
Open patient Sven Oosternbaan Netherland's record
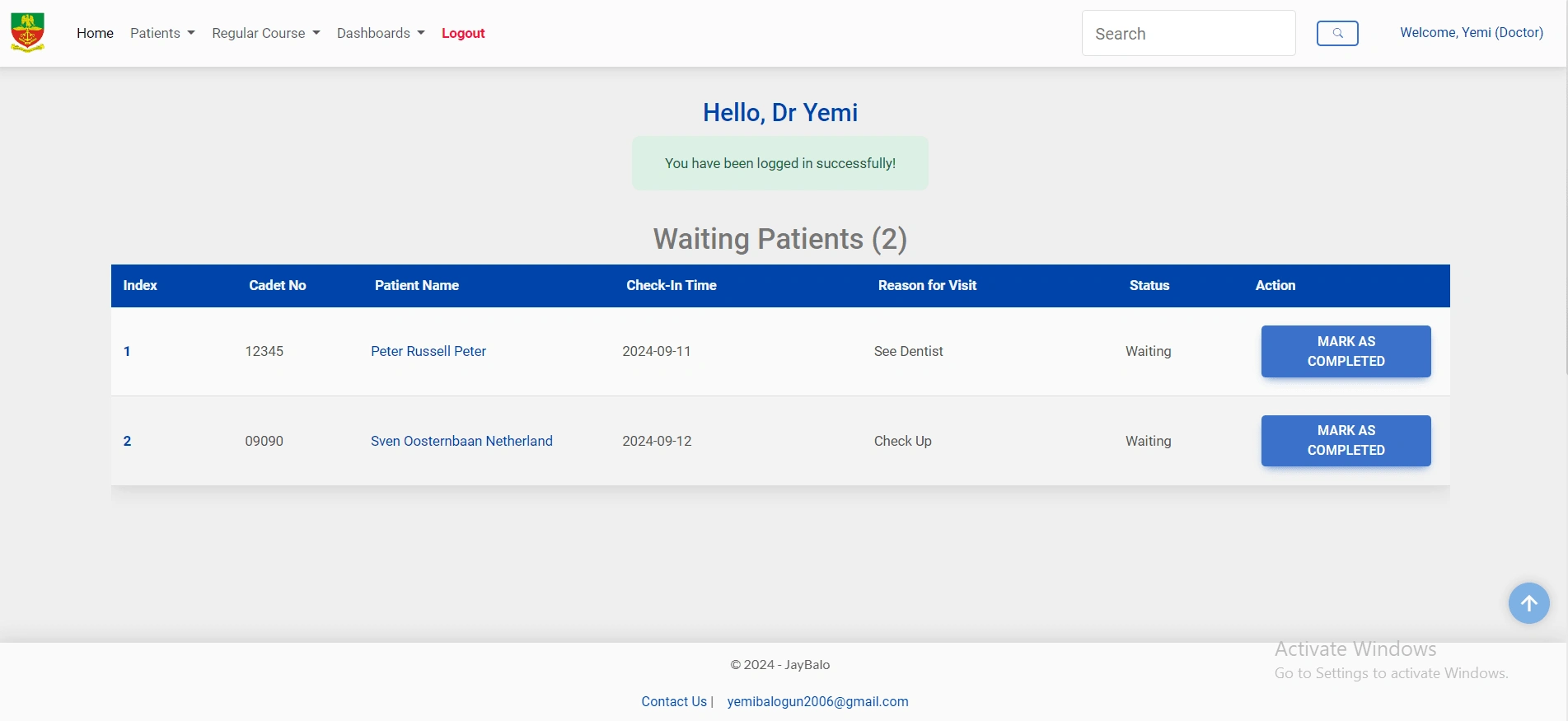pyautogui.click(x=461, y=441)
